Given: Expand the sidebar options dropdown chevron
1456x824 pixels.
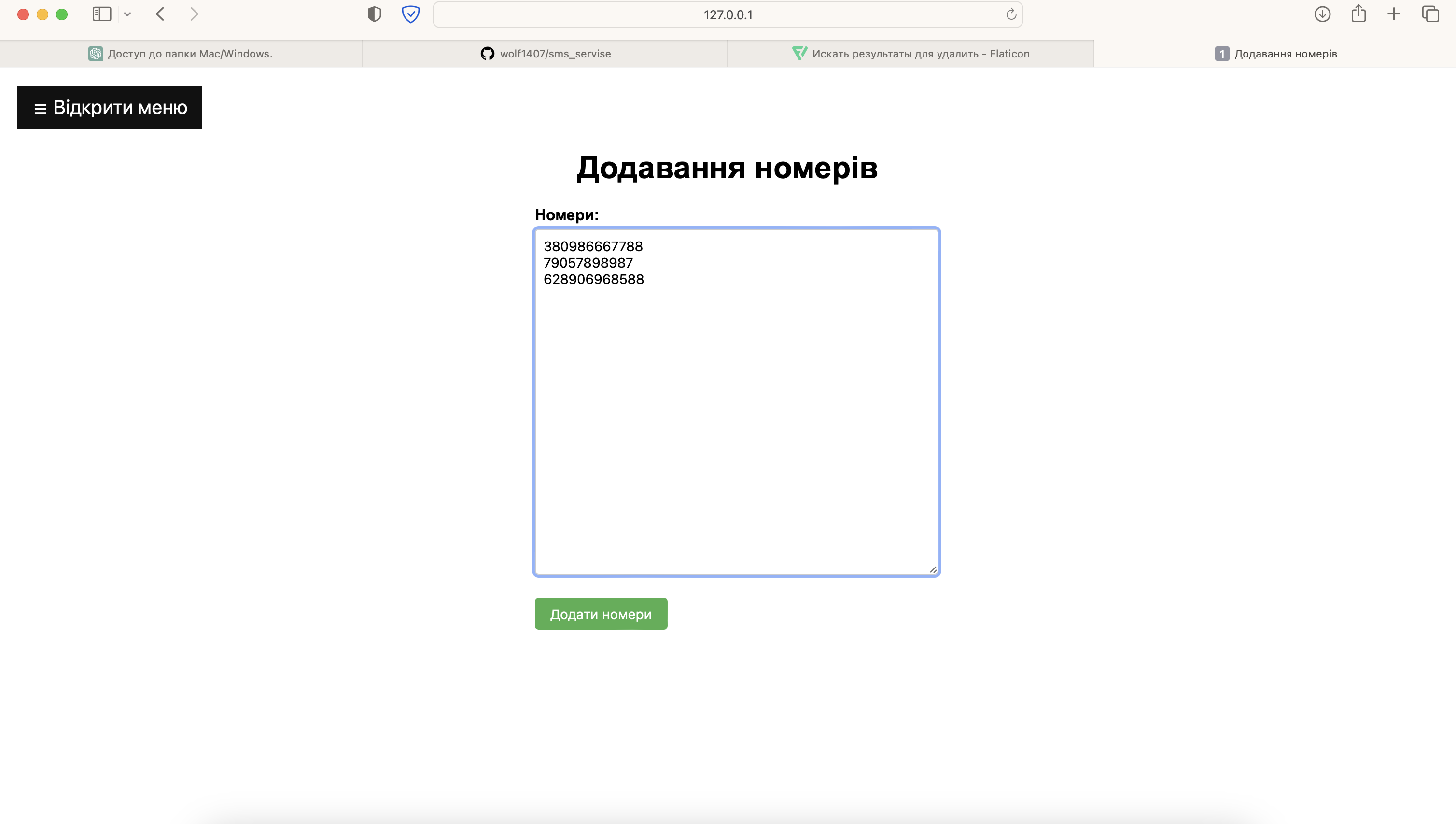Looking at the screenshot, I should click(x=128, y=14).
